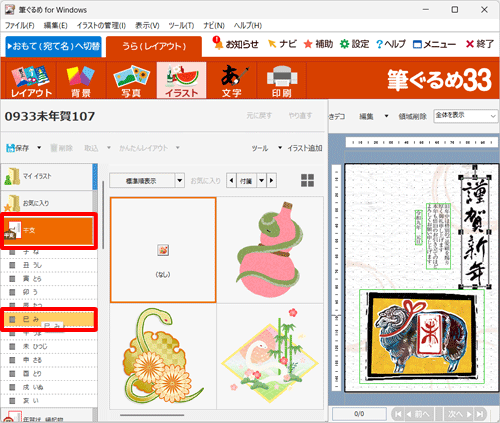Expand the 保存 save dropdown arrow
The width and height of the screenshot is (500, 423).
(39, 147)
